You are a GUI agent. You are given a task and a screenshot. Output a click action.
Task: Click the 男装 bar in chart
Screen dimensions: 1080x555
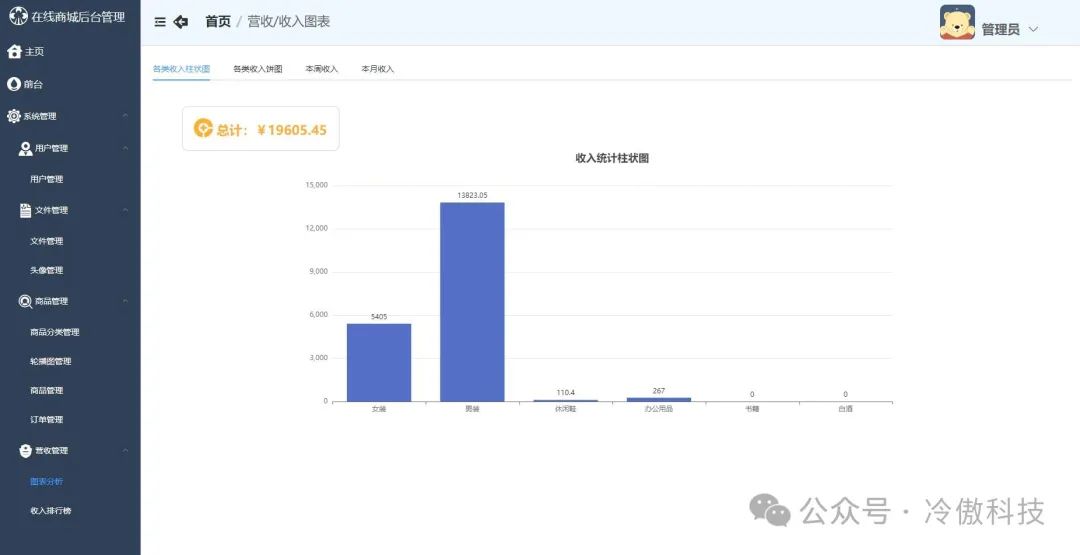click(472, 302)
